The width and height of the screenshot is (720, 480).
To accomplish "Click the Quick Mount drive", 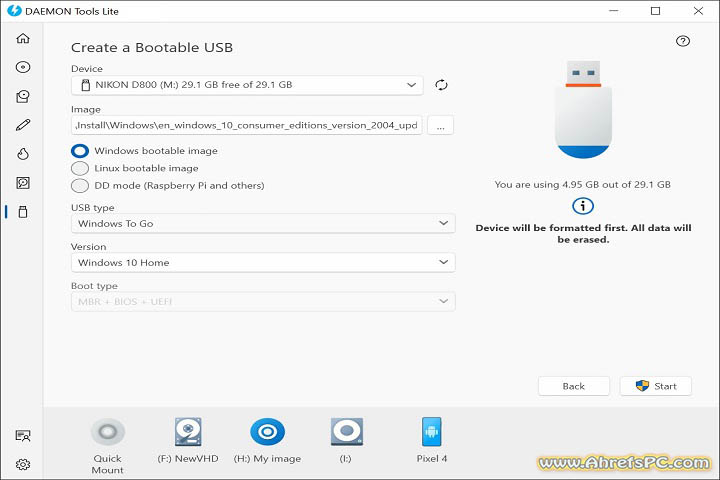I will pos(107,446).
